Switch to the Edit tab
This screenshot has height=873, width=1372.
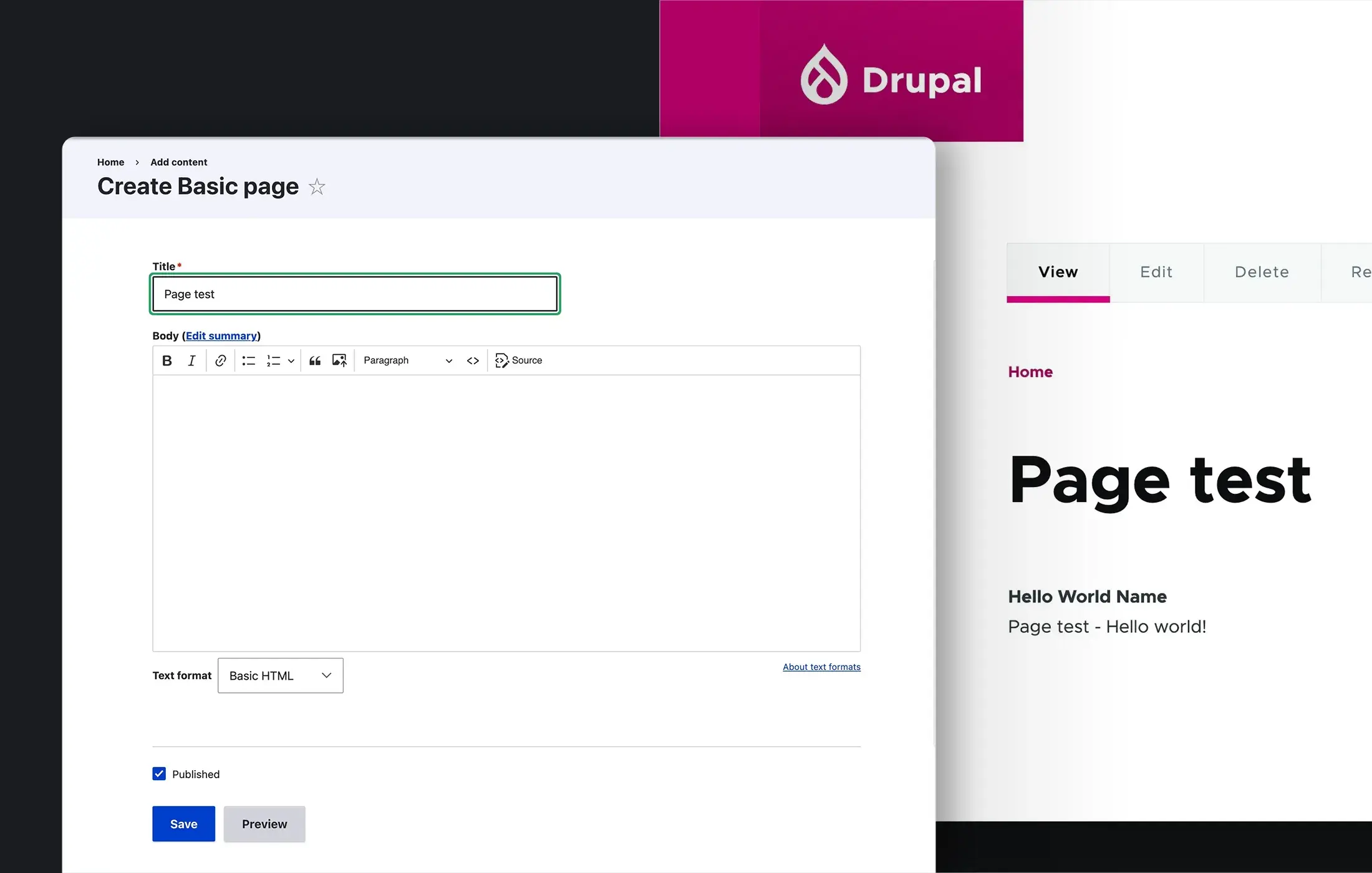(1157, 272)
